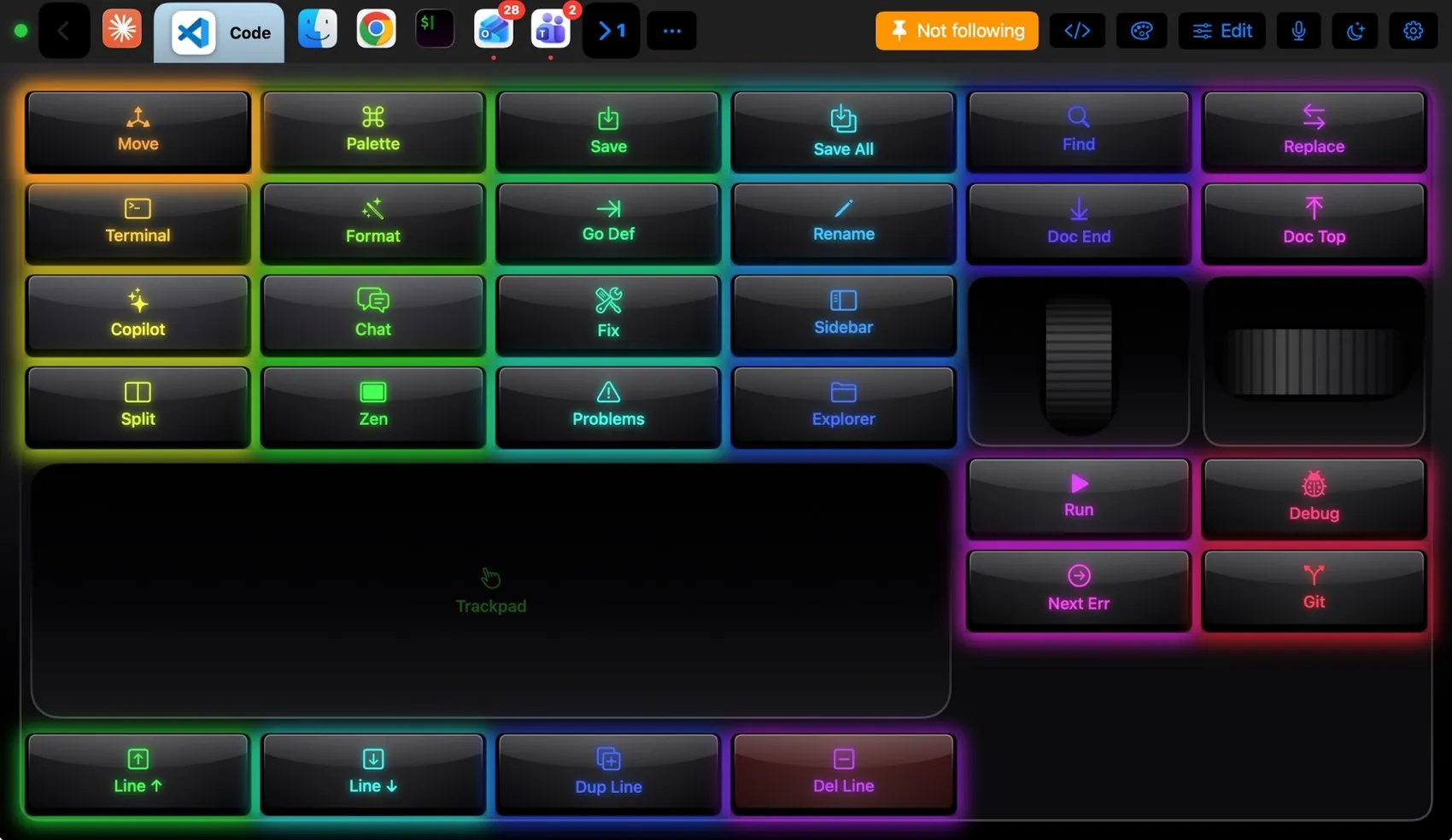Move line up with Line ↑

[x=138, y=773]
